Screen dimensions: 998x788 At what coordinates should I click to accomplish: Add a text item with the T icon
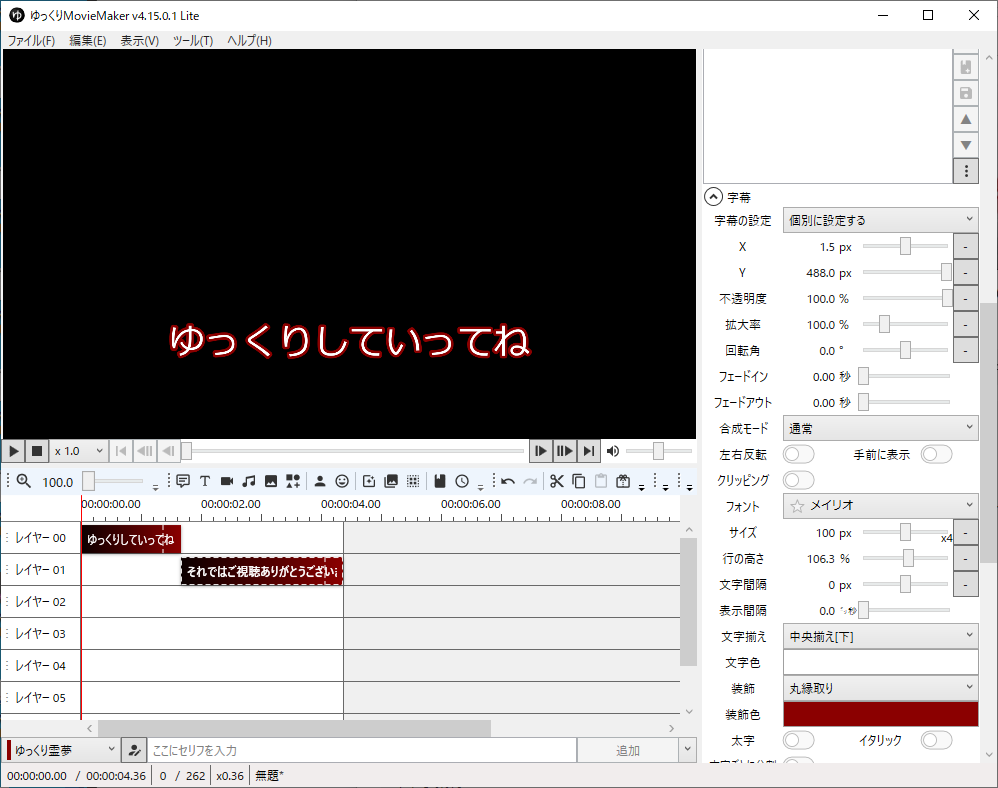205,481
